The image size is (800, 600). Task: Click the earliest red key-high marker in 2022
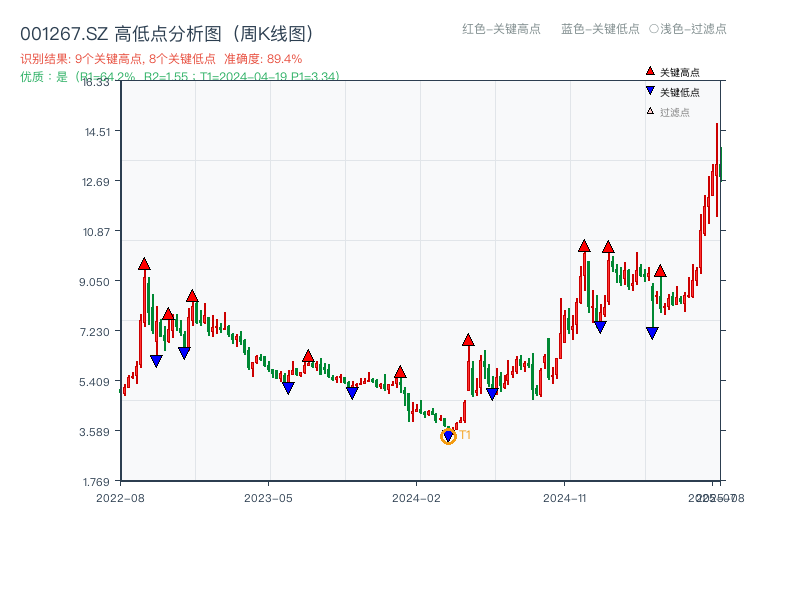point(144,264)
